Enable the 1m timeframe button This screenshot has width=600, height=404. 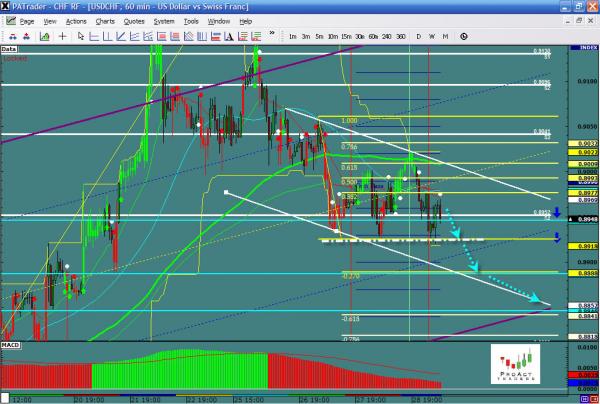[292, 36]
